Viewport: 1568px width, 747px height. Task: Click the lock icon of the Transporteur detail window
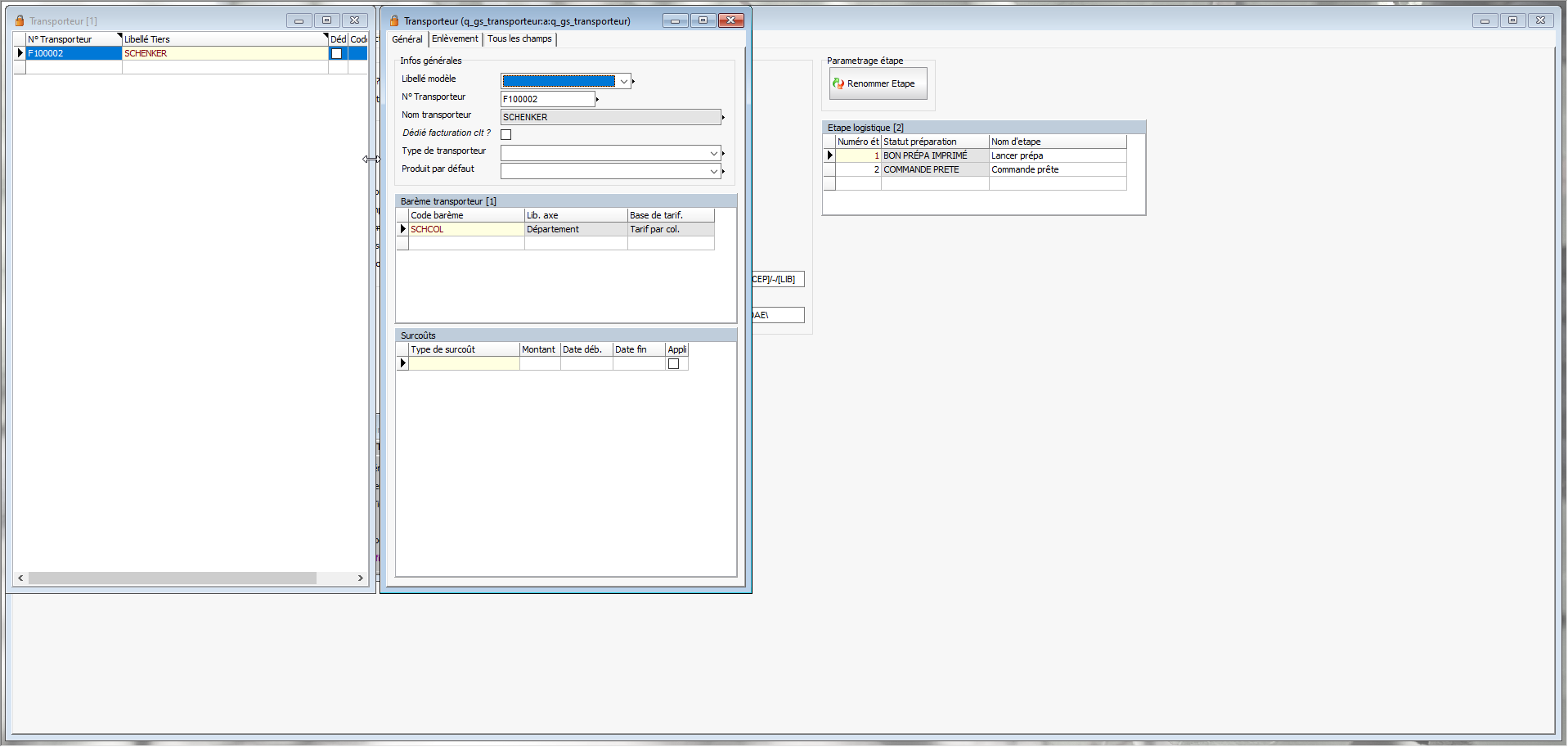coord(394,20)
